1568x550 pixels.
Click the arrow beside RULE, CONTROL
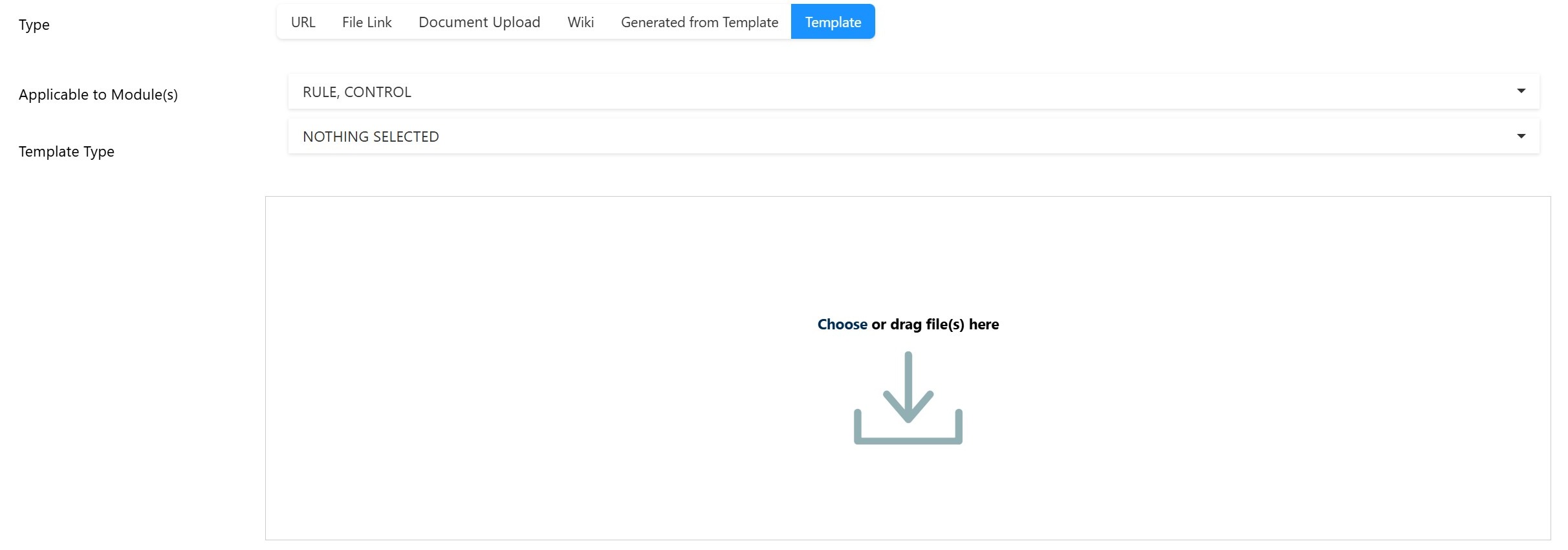(x=1521, y=91)
